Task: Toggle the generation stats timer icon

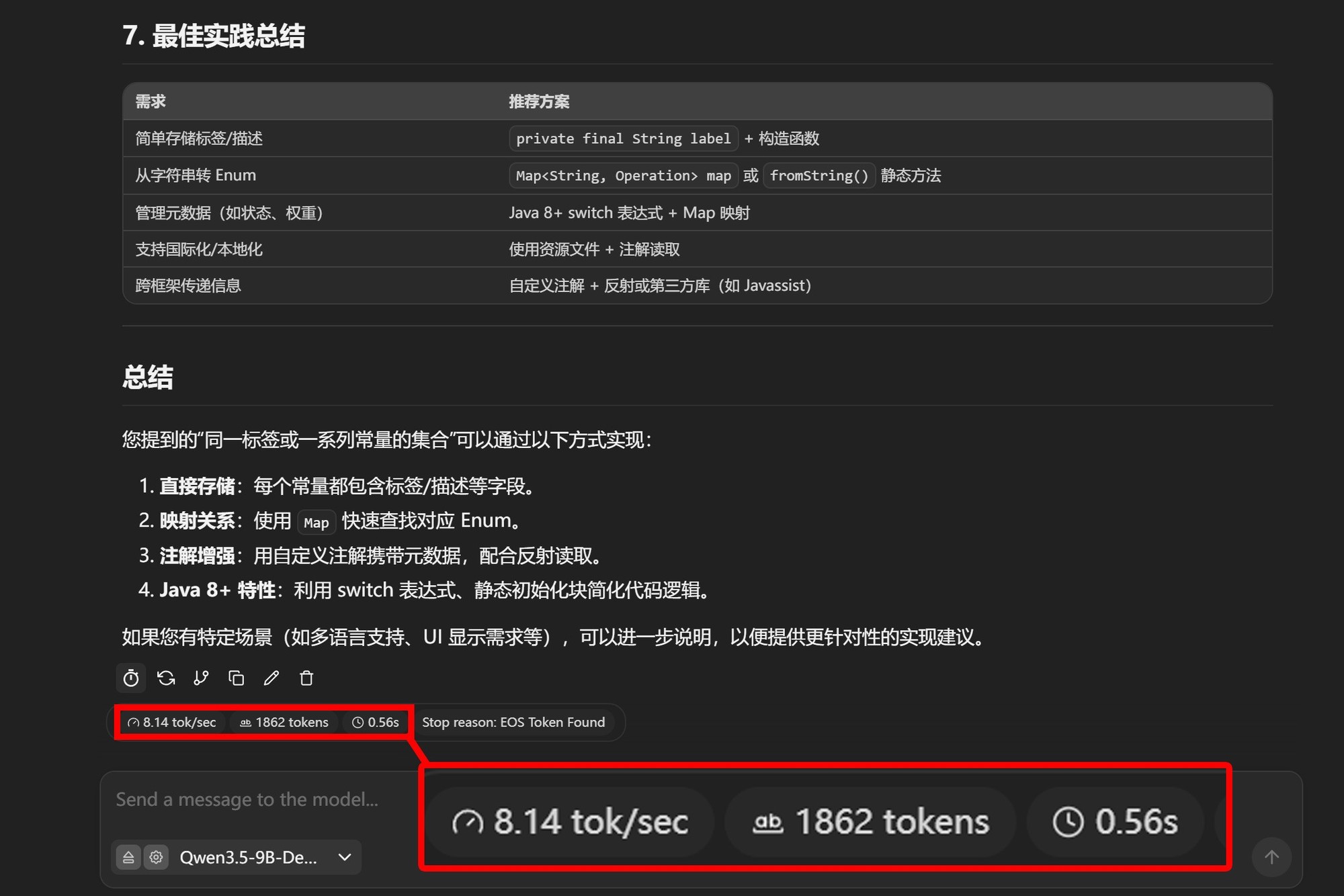Action: click(x=131, y=678)
